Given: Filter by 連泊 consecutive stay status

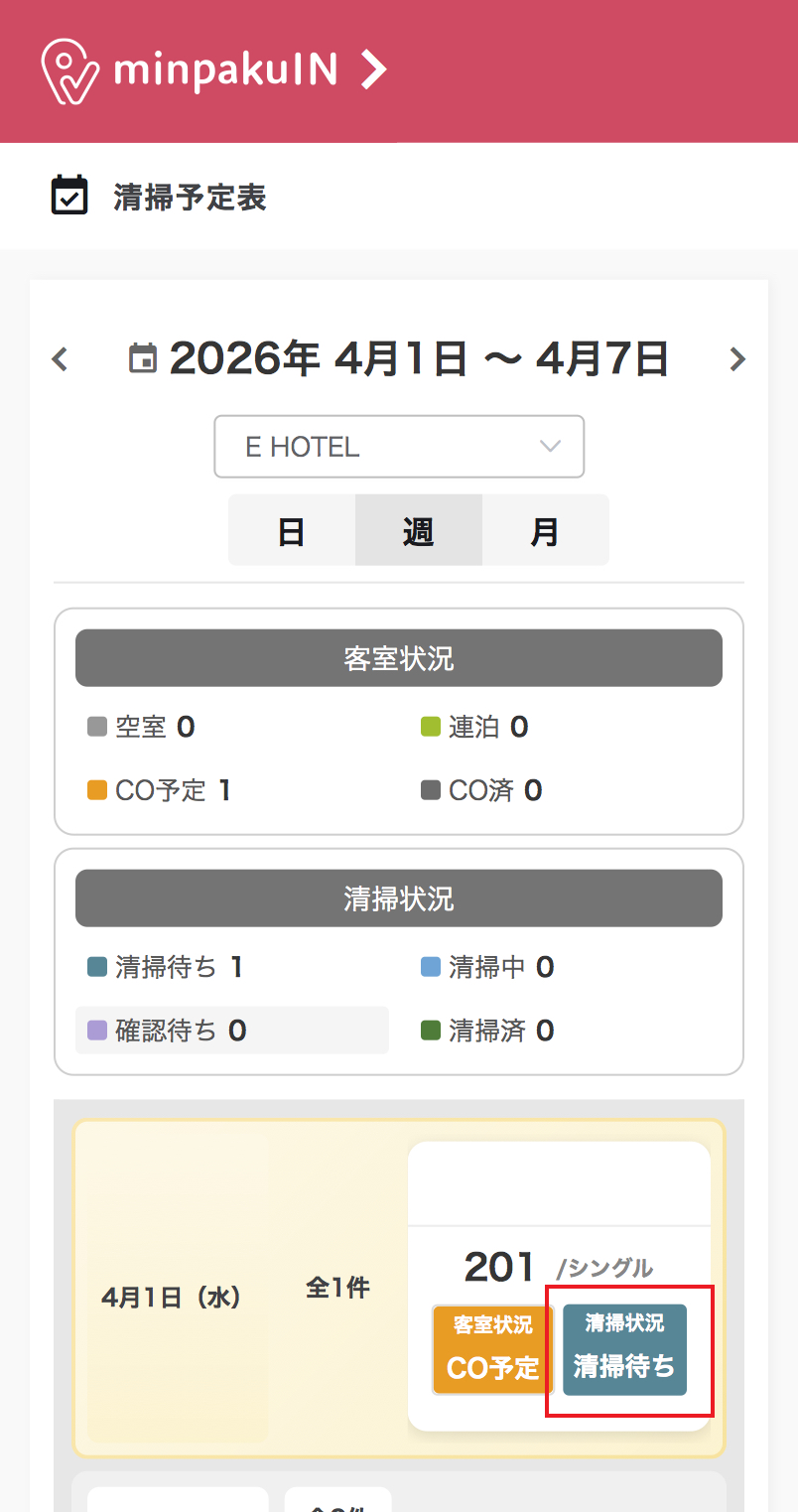Looking at the screenshot, I should 474,728.
